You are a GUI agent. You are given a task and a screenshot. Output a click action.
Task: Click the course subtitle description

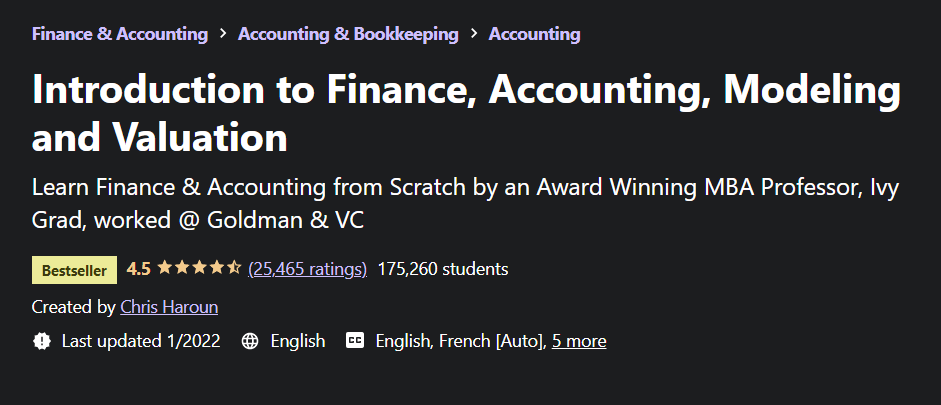(465, 204)
